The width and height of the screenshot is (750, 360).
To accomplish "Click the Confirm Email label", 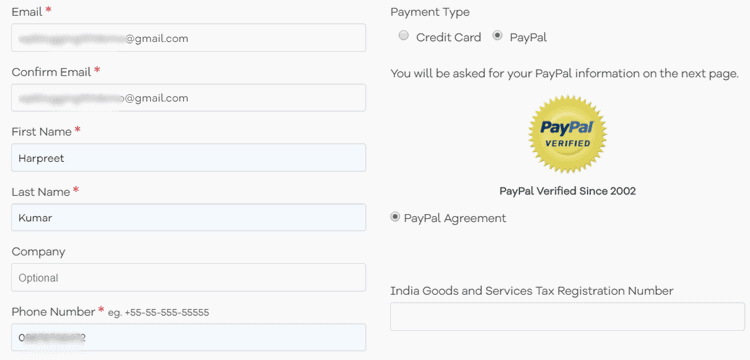I will (51, 72).
